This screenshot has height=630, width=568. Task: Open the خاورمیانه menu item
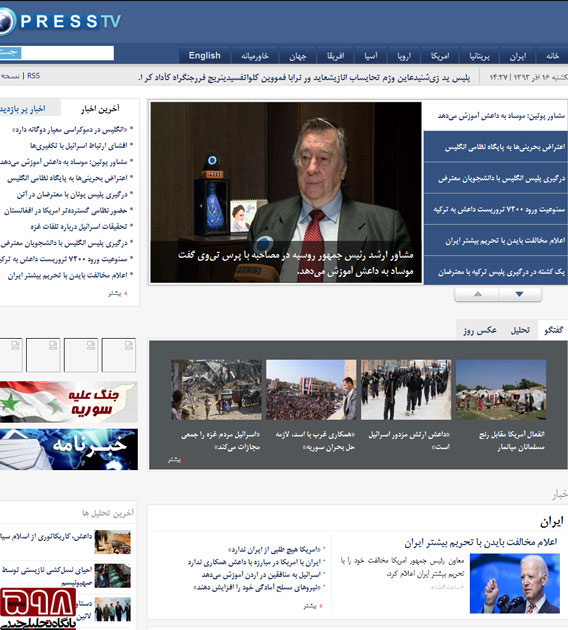(x=255, y=56)
